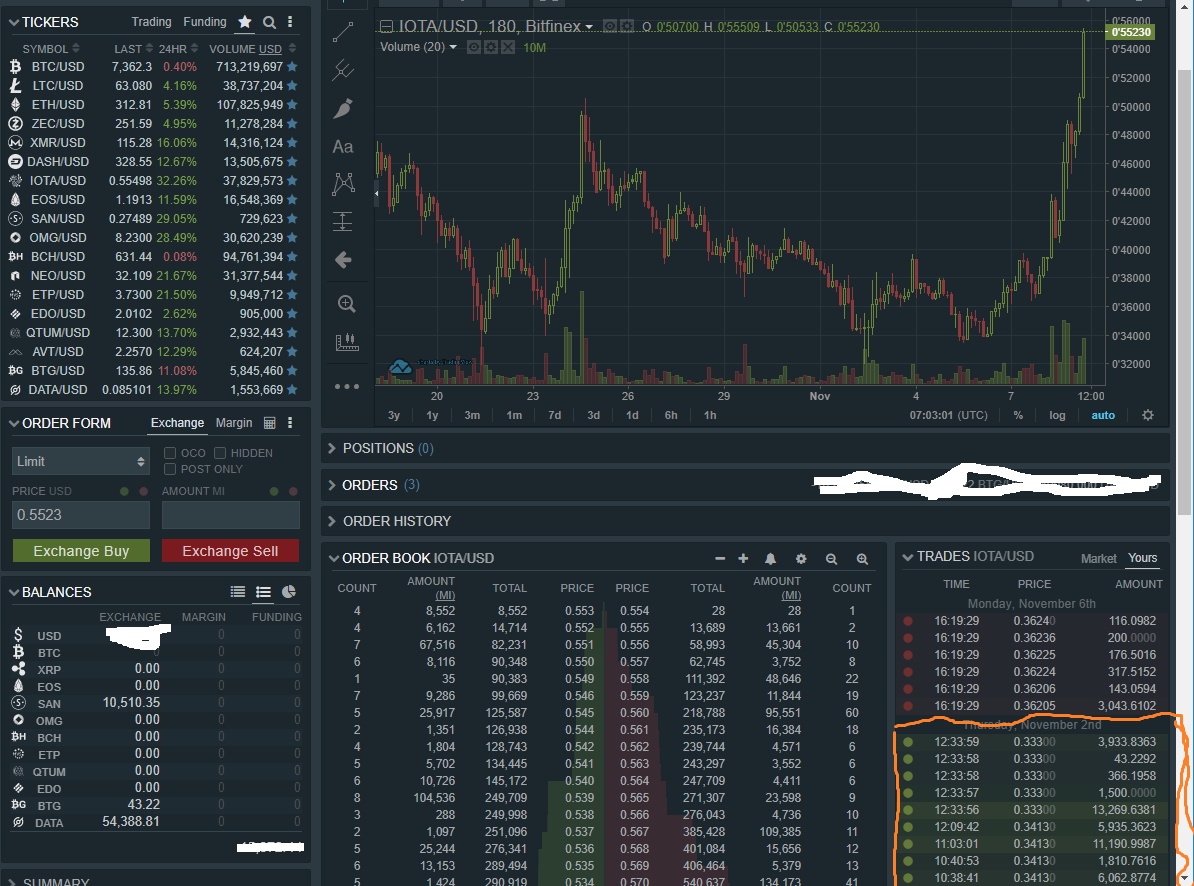Collapse the TRADES panel
The image size is (1194, 886).
tap(908, 557)
